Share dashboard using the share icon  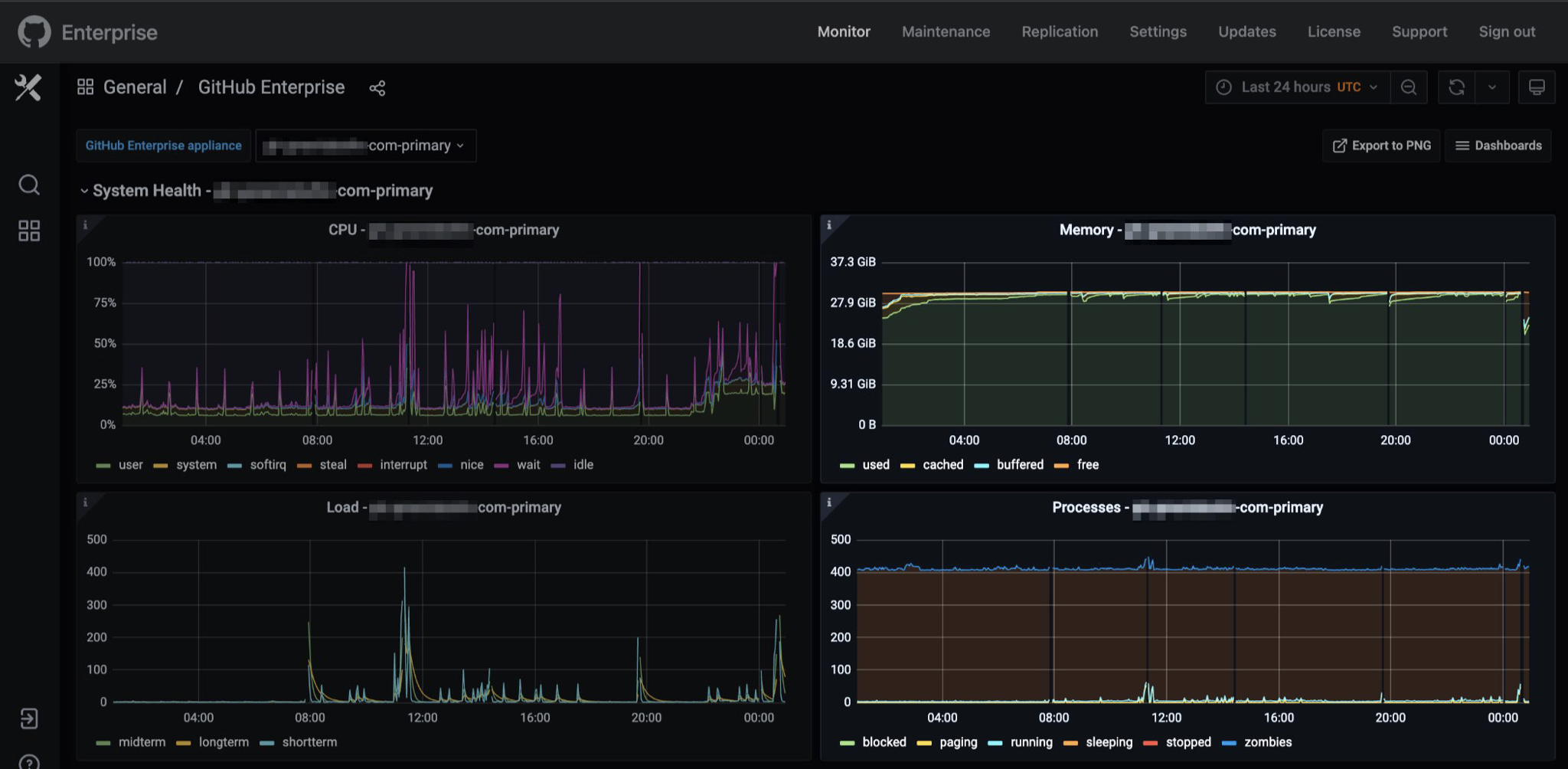pos(377,88)
